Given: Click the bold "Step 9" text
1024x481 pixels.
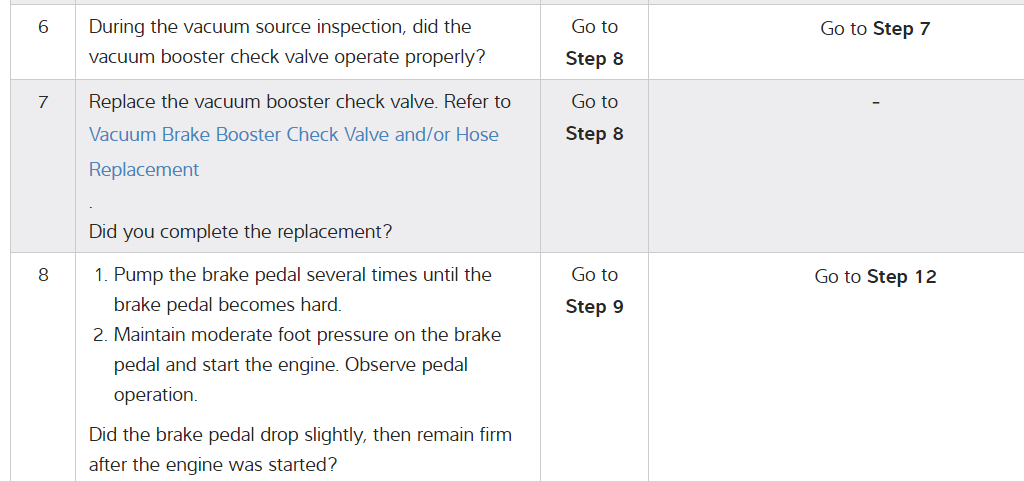Looking at the screenshot, I should click(594, 307).
